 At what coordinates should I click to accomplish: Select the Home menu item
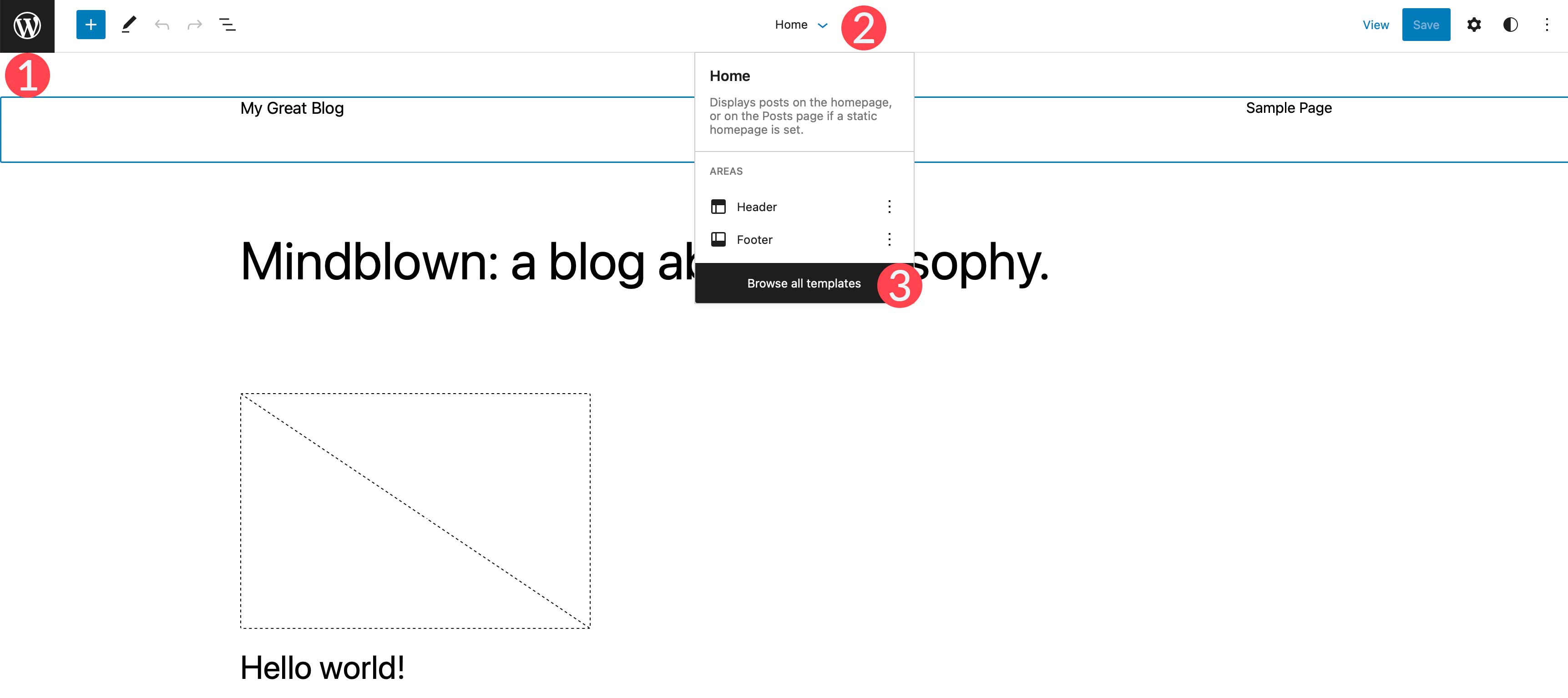click(x=730, y=75)
